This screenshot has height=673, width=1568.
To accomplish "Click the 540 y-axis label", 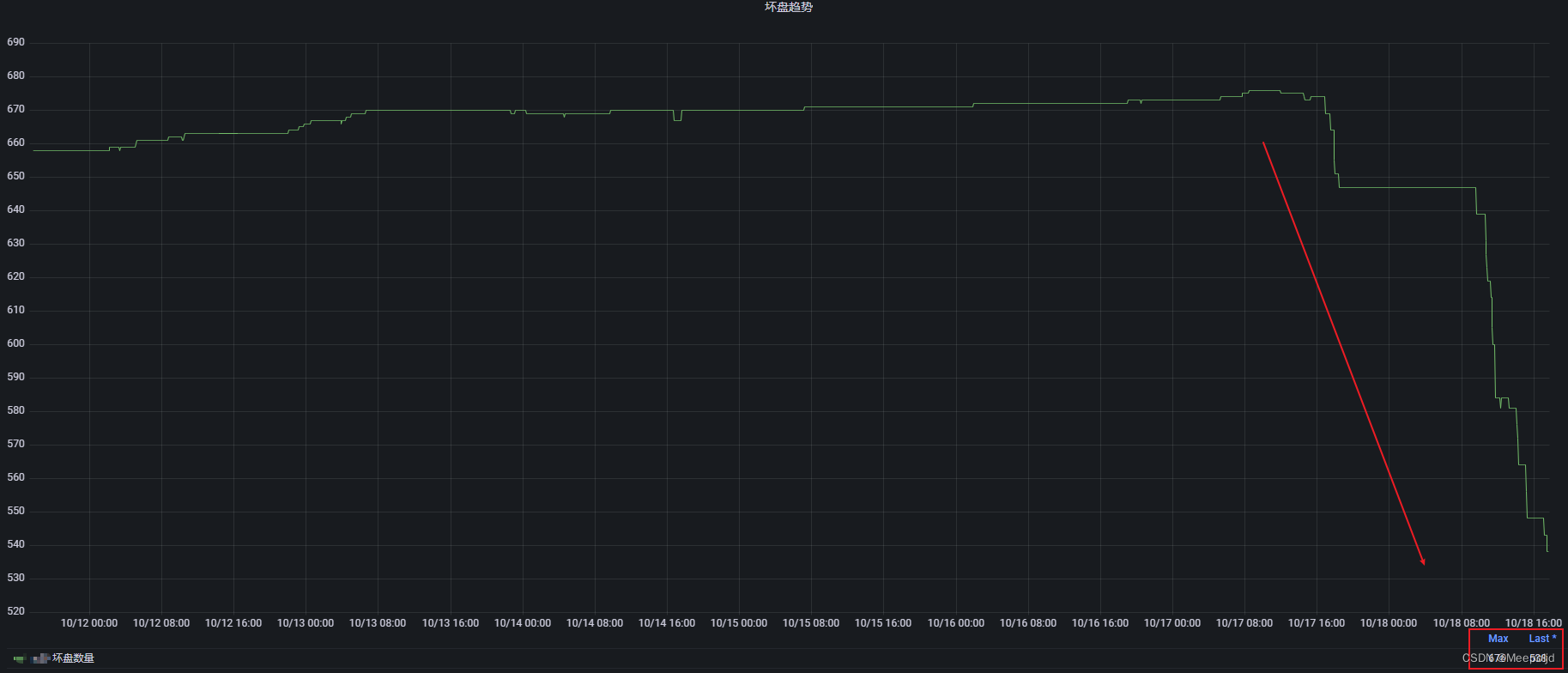I will [15, 544].
